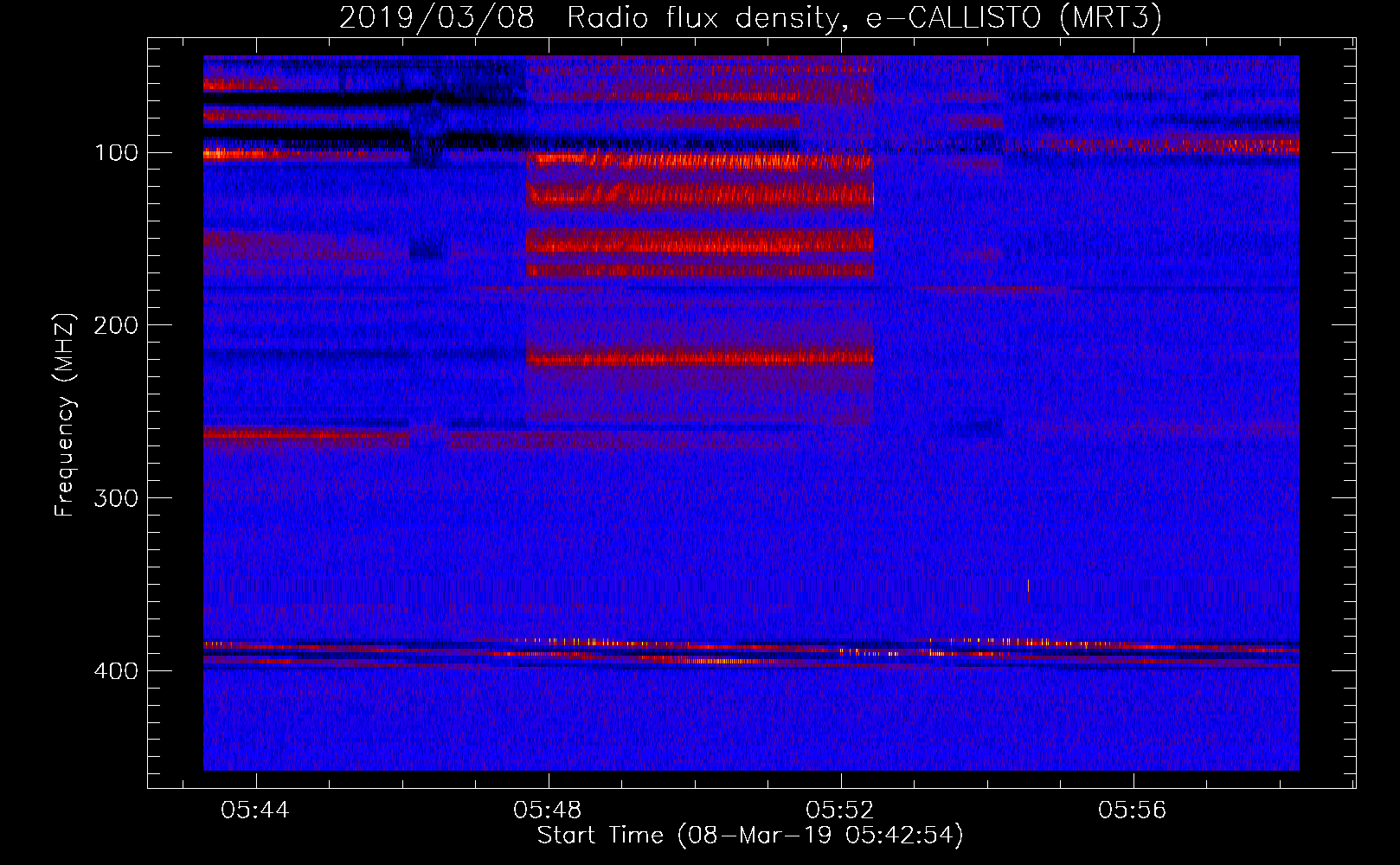This screenshot has width=1400, height=865.
Task: Click the 05:52 time tick label
Action: (x=840, y=811)
